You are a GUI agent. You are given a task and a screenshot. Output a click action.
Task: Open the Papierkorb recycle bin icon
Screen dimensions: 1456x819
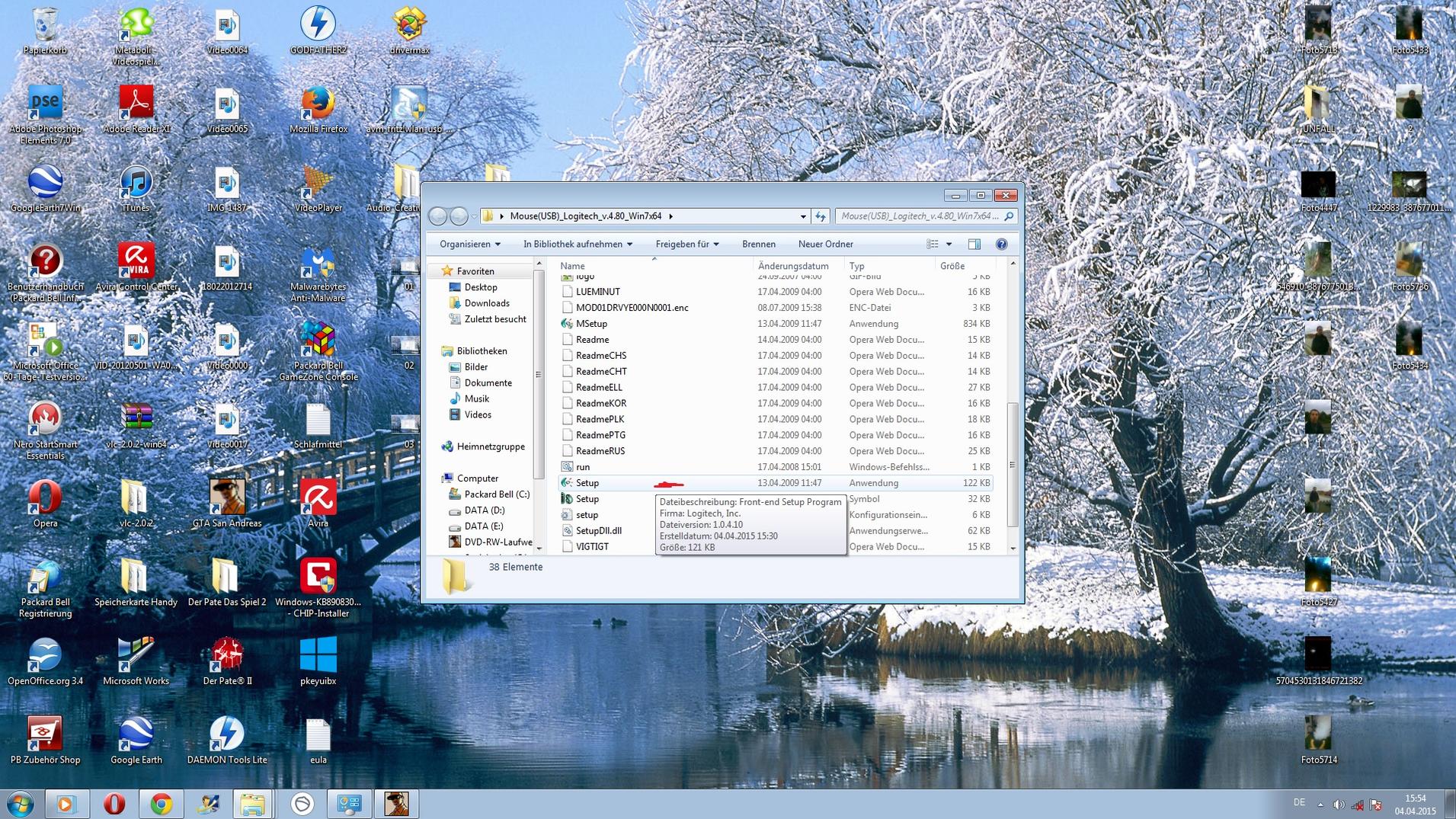(x=45, y=31)
